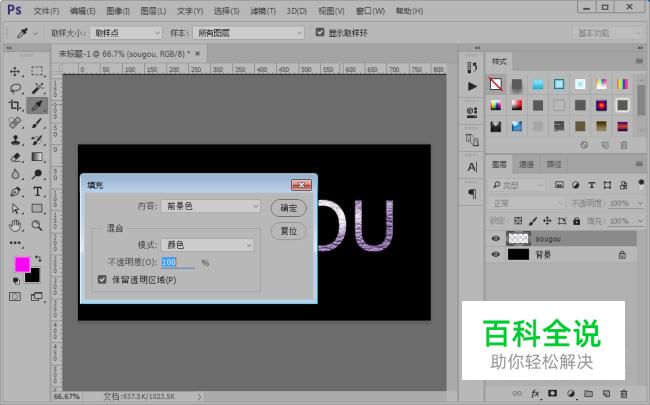This screenshot has height=405, width=650.
Task: Click the magenta foreground color swatch
Action: tap(21, 263)
